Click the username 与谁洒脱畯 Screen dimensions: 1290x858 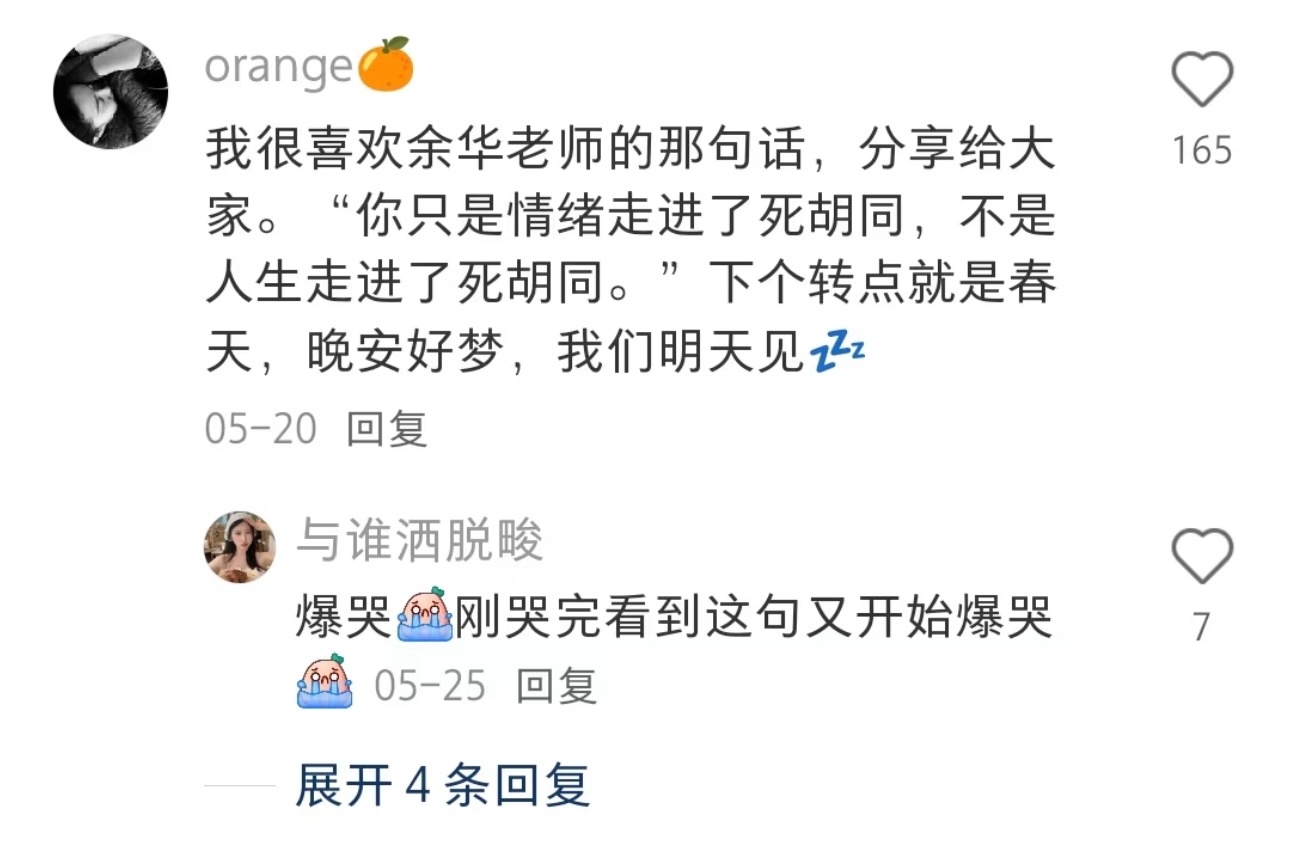(420, 542)
